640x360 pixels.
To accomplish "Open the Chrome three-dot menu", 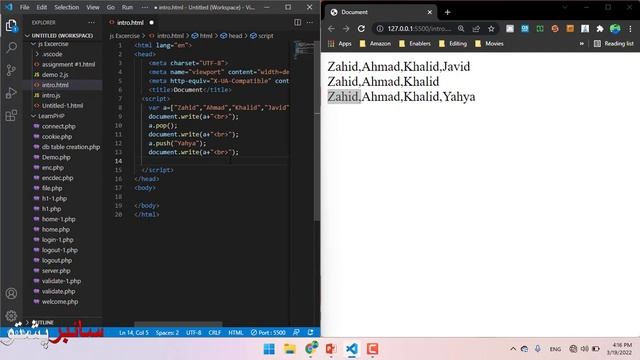I will (630, 29).
